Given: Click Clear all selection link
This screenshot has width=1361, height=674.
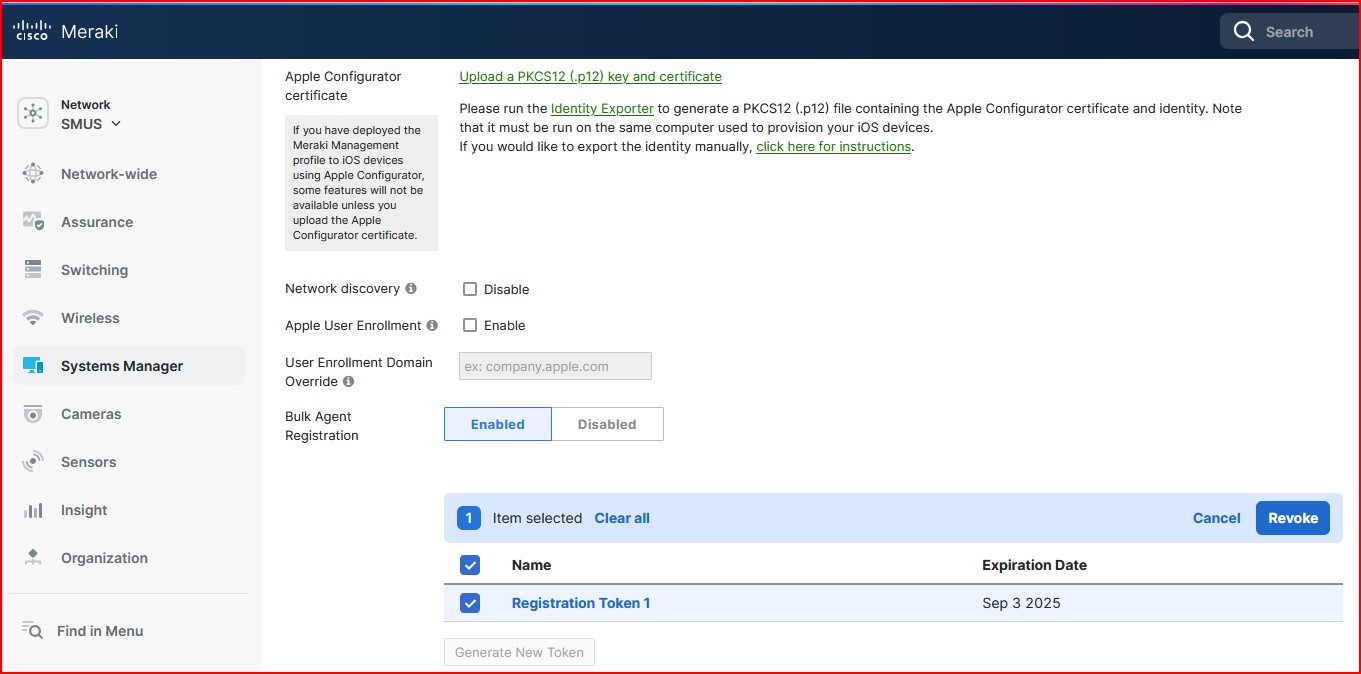Looking at the screenshot, I should 622,518.
